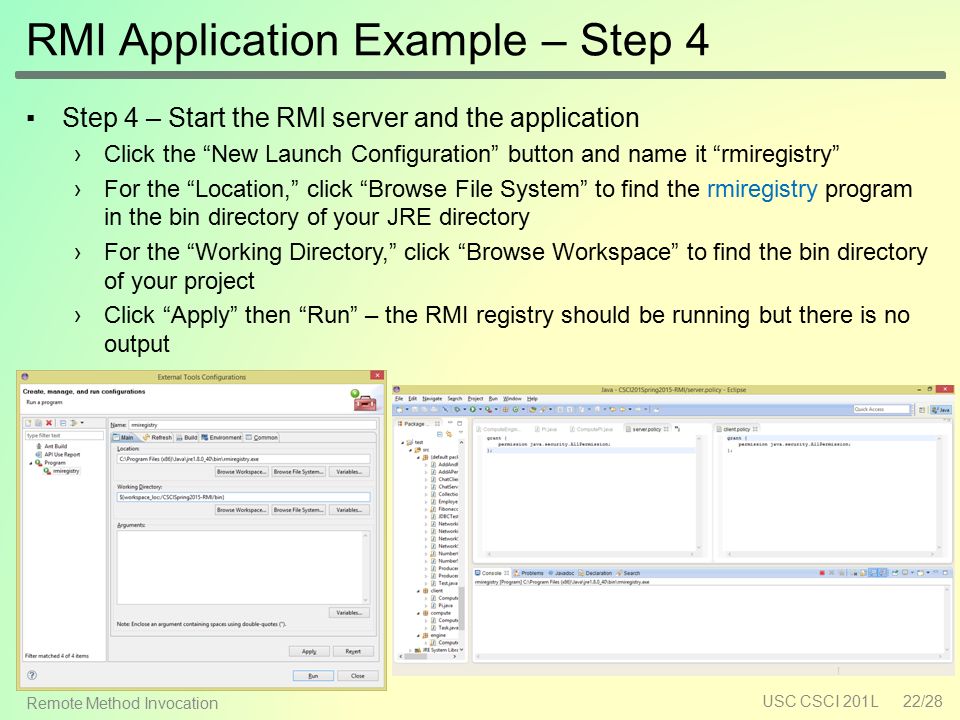Click New file icon in Eclipse toolbar
The image size is (960, 720).
coord(399,410)
